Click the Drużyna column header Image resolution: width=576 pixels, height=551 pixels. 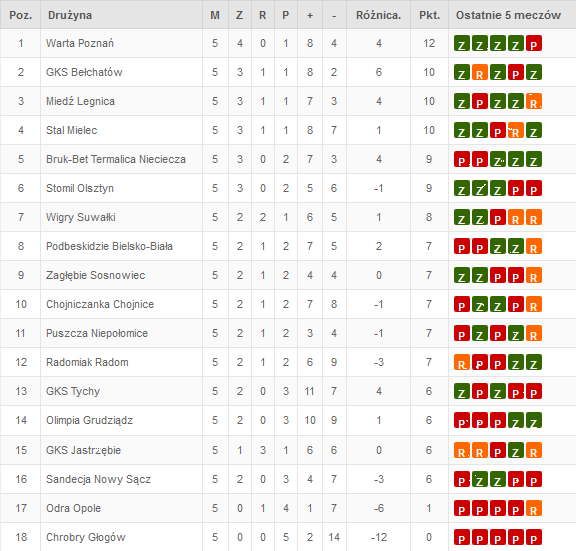tap(70, 15)
